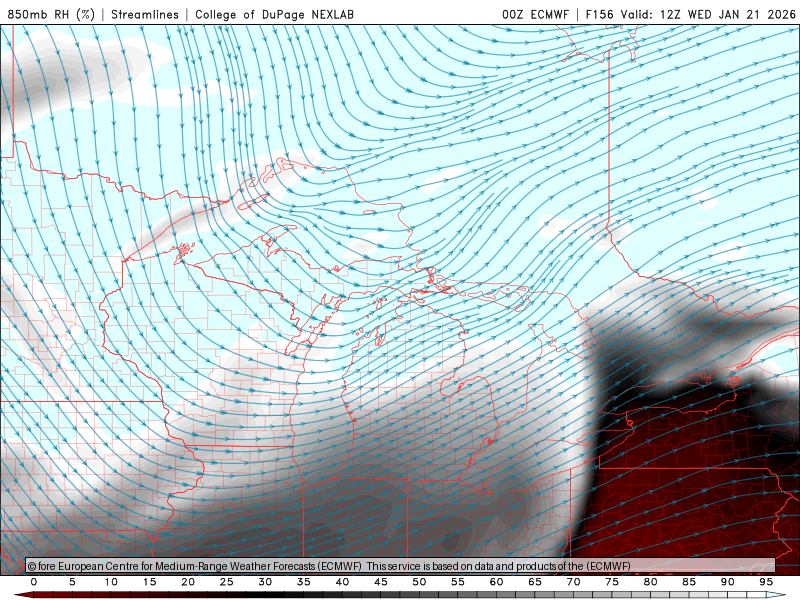Image resolution: width=800 pixels, height=600 pixels.
Task: Click the "College of DuPage NEXLAB" header text
Action: [274, 14]
